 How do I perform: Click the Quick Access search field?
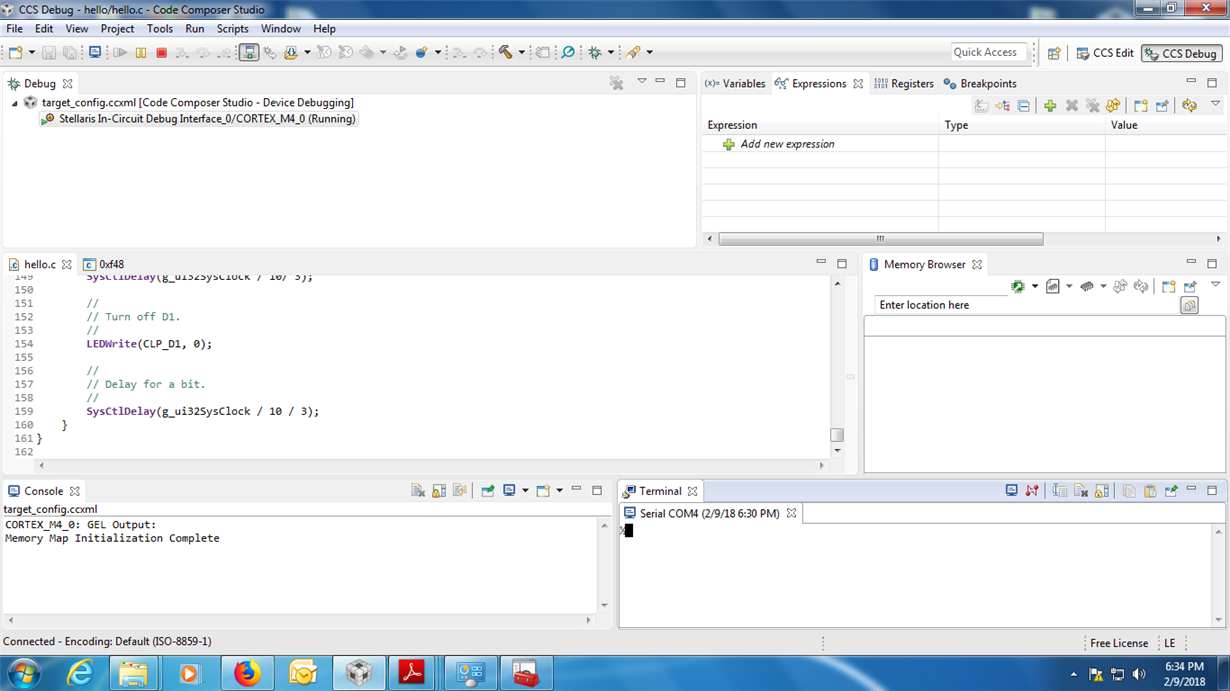(x=990, y=52)
